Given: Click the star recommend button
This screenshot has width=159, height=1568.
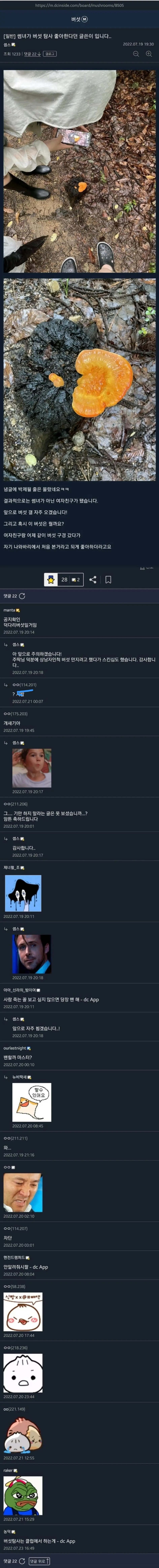Looking at the screenshot, I should point(51,580).
